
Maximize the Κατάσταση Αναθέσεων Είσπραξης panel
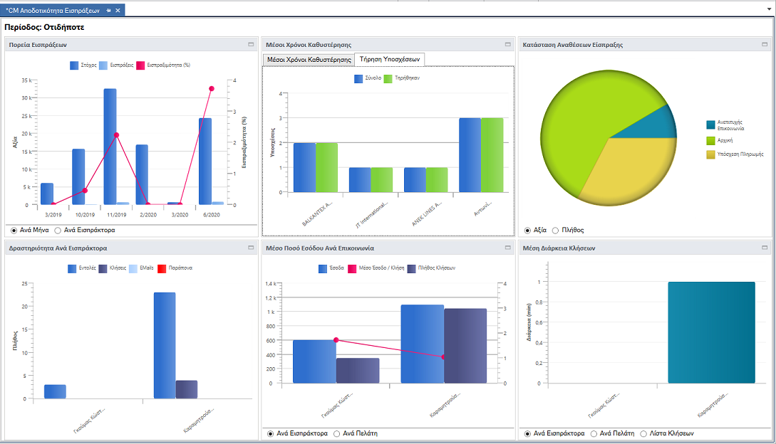coord(765,45)
